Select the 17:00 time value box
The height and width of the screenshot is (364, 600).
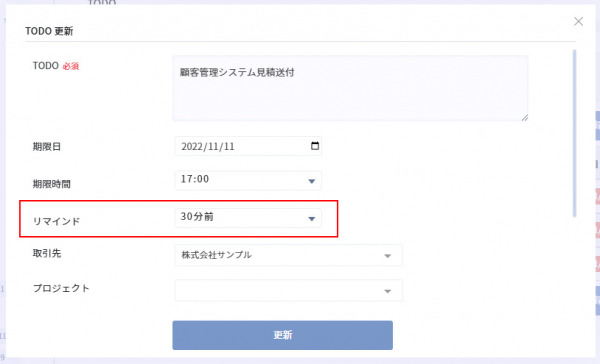click(x=248, y=180)
